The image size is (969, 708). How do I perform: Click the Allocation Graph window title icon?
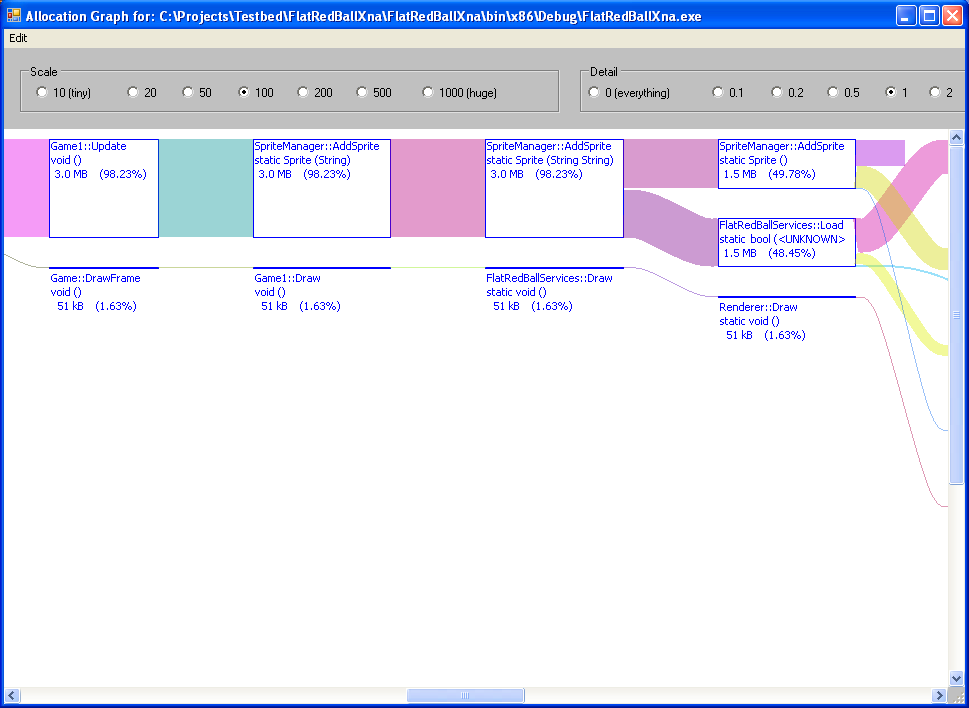(14, 15)
